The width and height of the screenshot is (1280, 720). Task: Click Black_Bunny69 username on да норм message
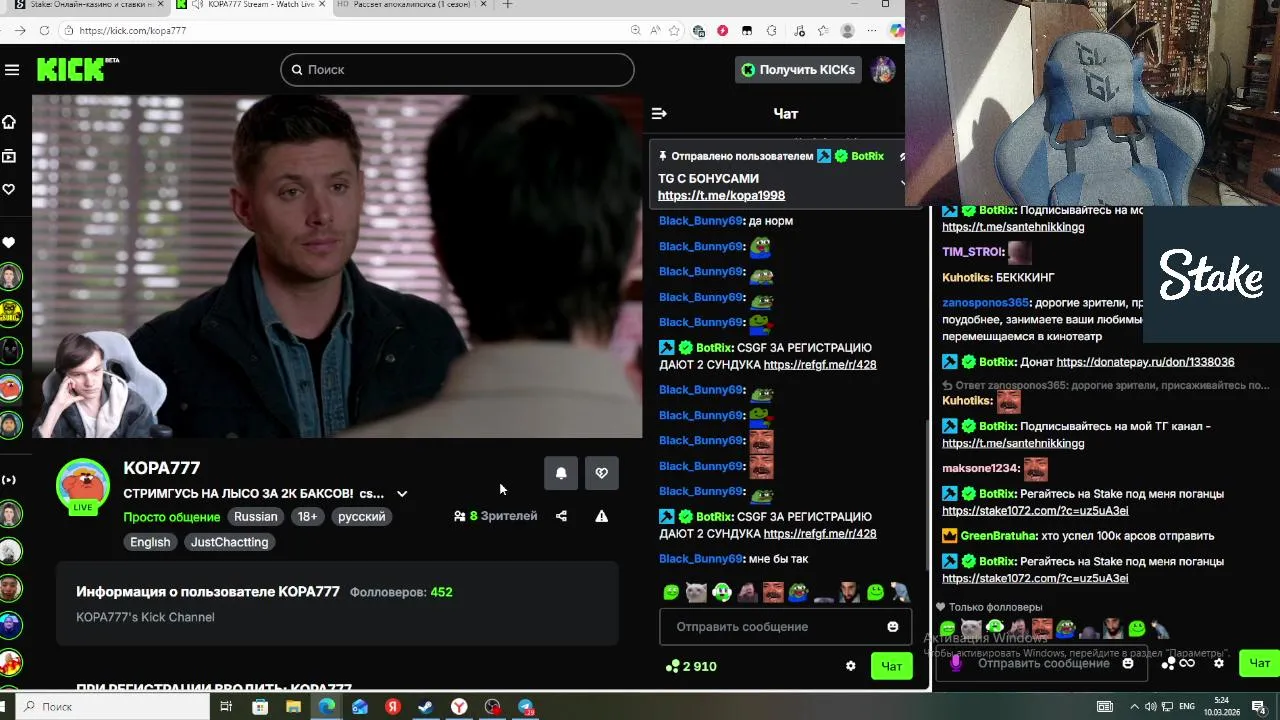tap(701, 221)
